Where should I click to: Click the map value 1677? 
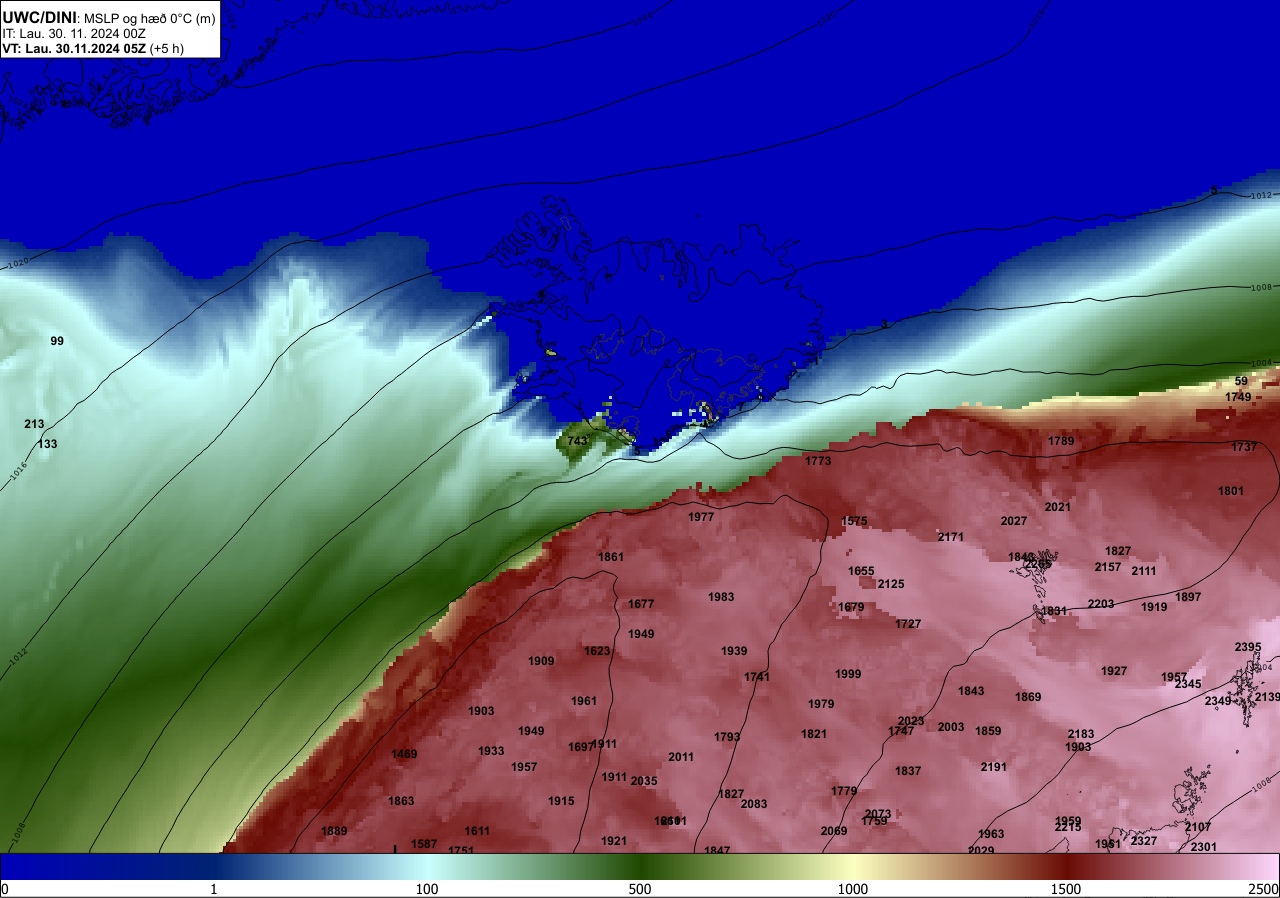click(x=641, y=604)
